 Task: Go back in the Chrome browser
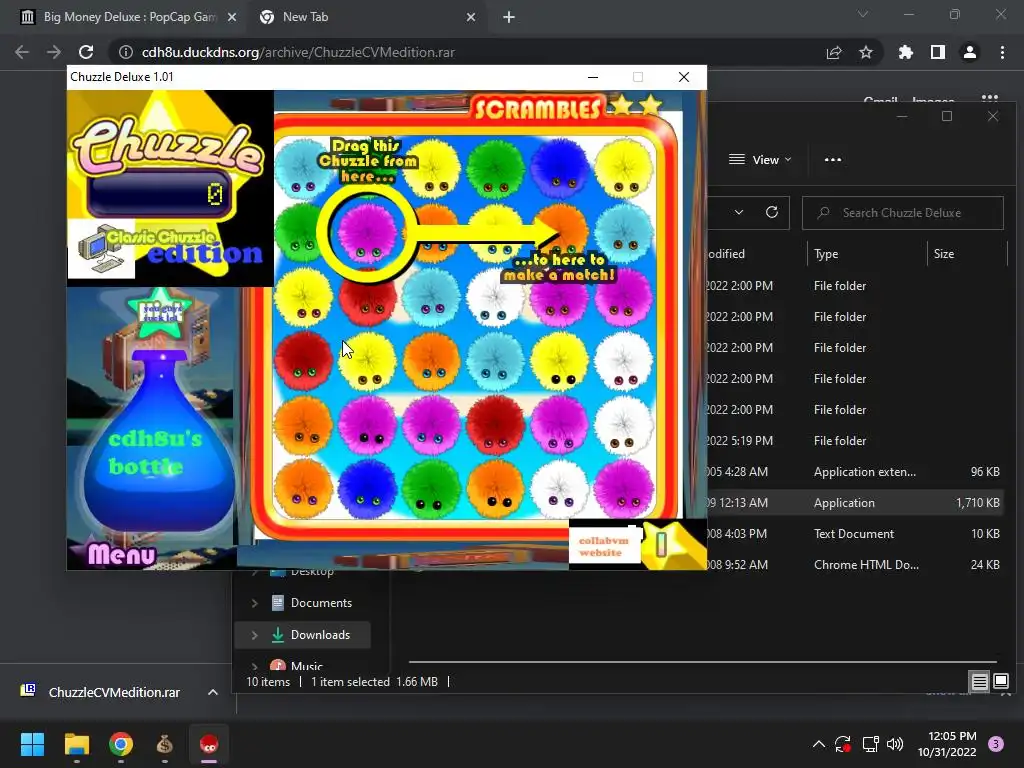click(22, 52)
